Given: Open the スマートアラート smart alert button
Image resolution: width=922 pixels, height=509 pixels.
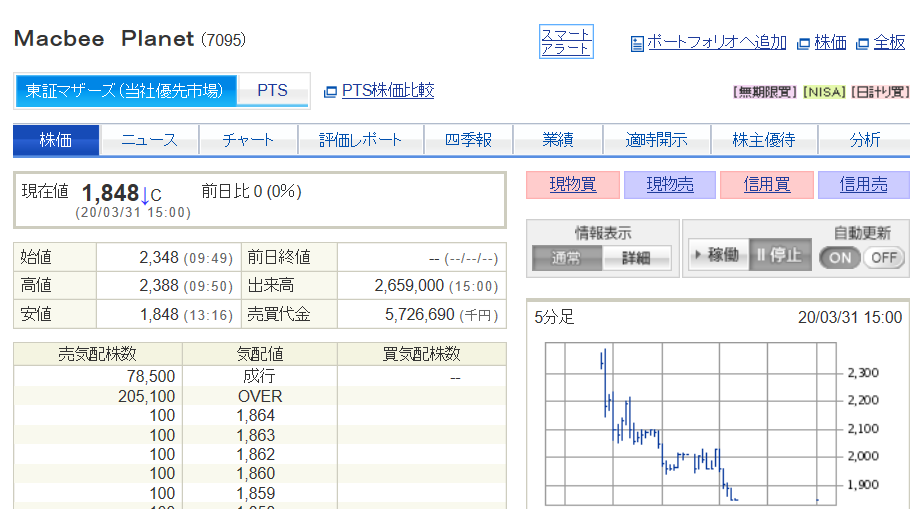Looking at the screenshot, I should [x=566, y=41].
